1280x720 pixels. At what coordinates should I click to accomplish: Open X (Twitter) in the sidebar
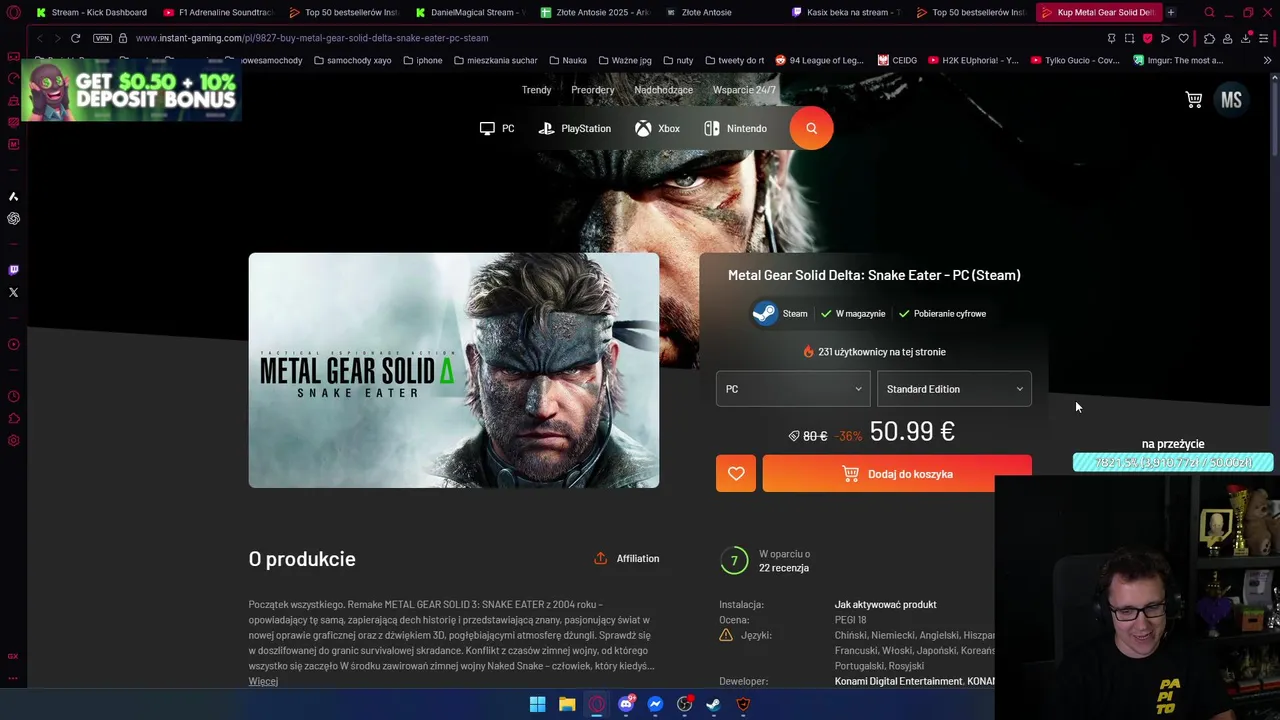point(13,292)
